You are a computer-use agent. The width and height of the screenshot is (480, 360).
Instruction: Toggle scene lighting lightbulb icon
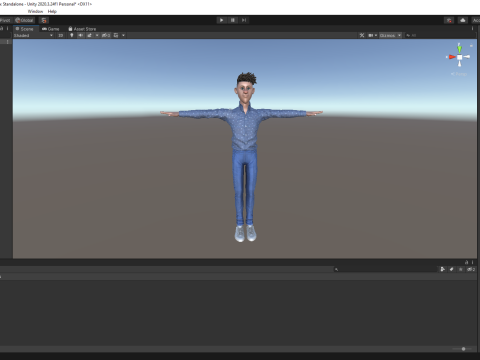coord(72,35)
